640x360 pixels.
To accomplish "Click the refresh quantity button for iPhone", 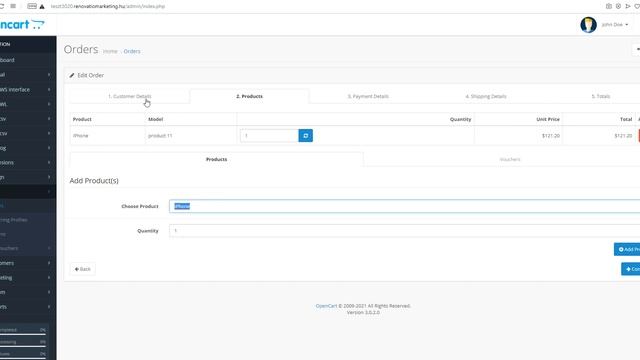I will tap(305, 136).
